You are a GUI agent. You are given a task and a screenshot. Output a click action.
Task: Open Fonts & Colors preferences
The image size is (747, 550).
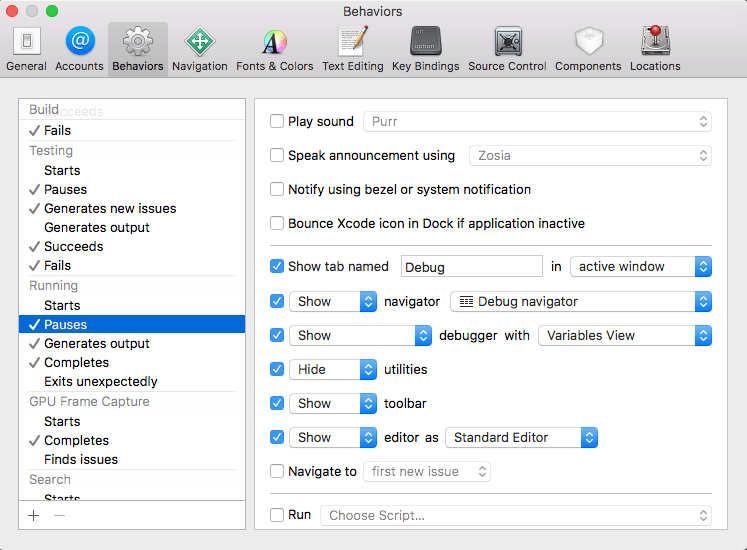click(x=274, y=49)
